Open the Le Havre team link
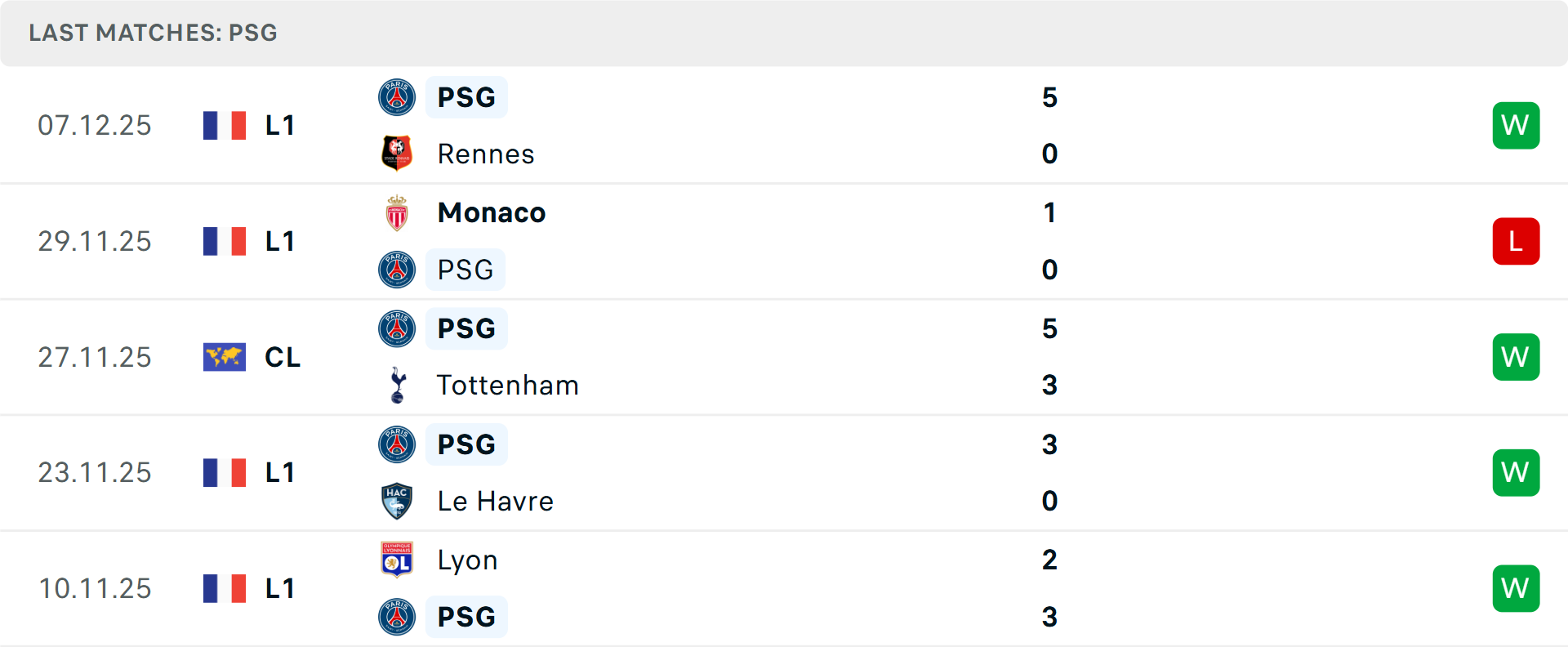1568x647 pixels. (495, 501)
